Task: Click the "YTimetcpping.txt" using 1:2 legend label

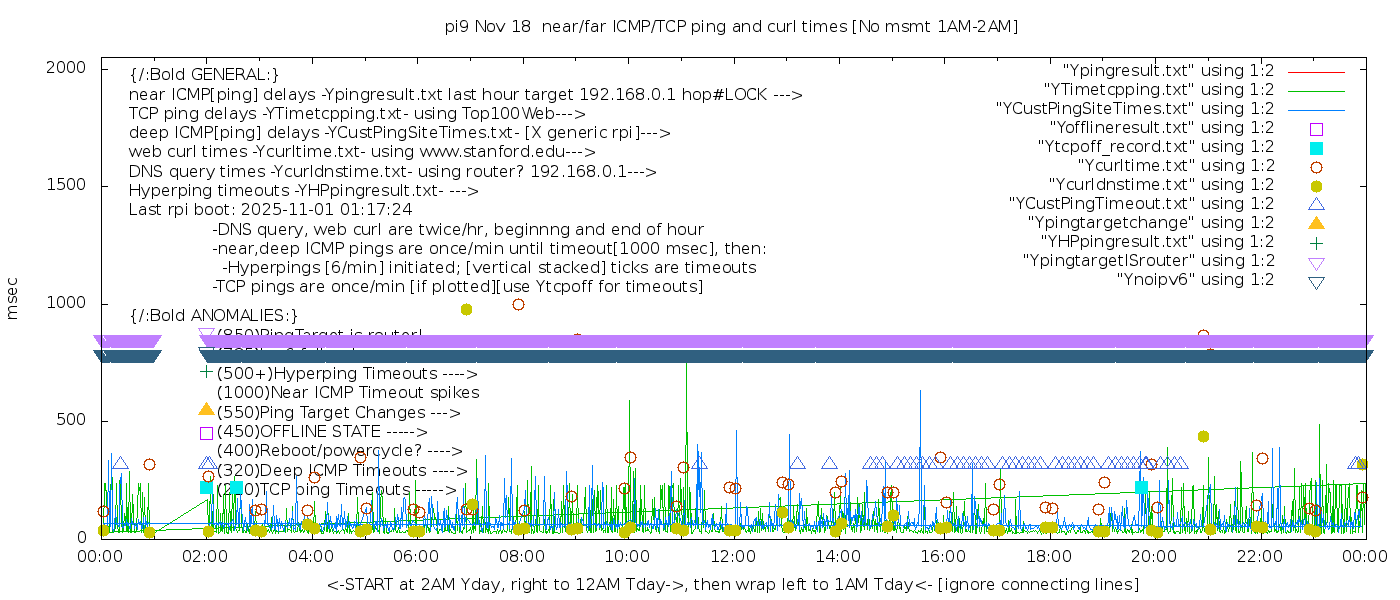Action: point(1158,90)
